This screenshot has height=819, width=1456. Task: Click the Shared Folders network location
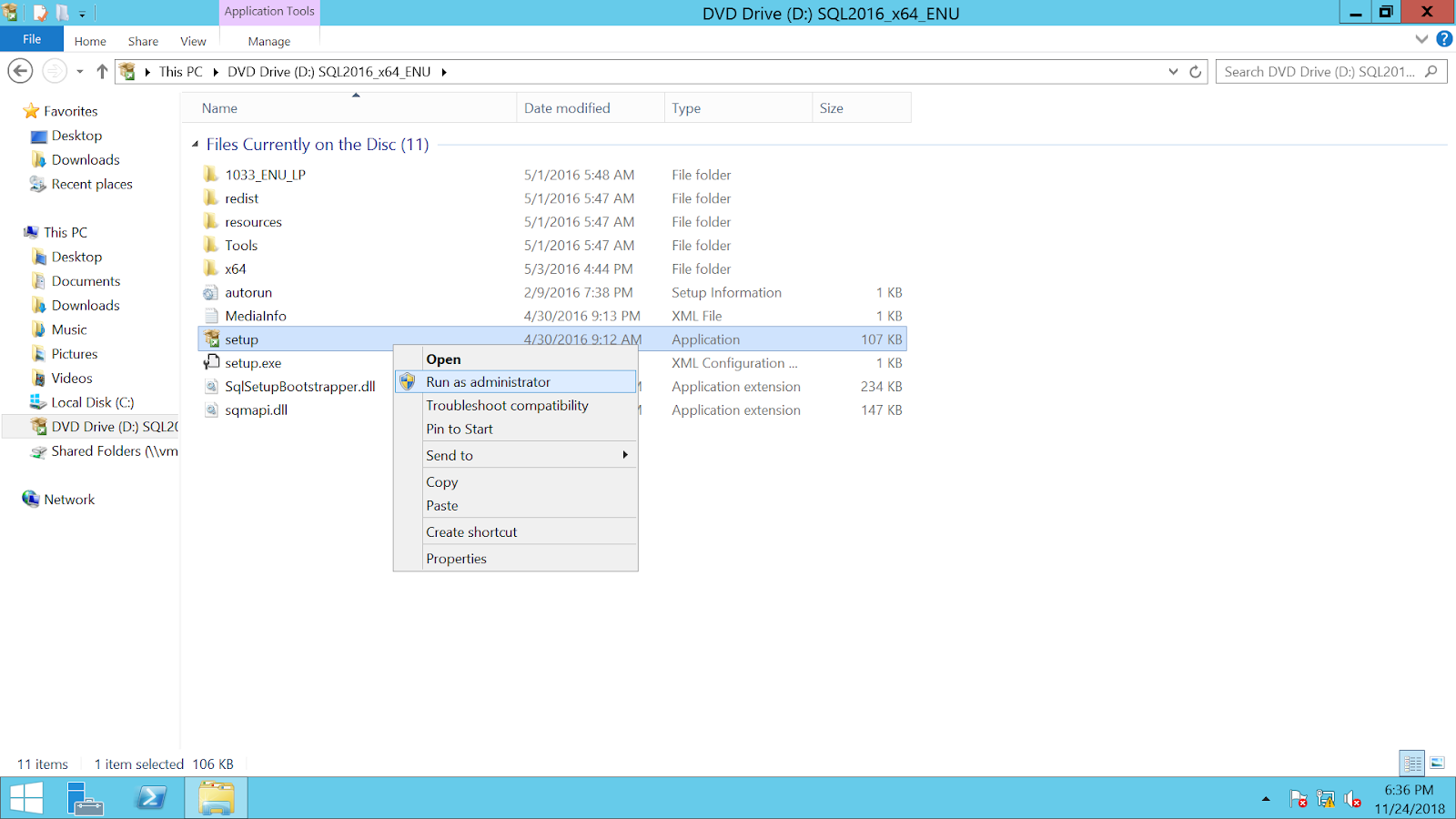point(111,450)
